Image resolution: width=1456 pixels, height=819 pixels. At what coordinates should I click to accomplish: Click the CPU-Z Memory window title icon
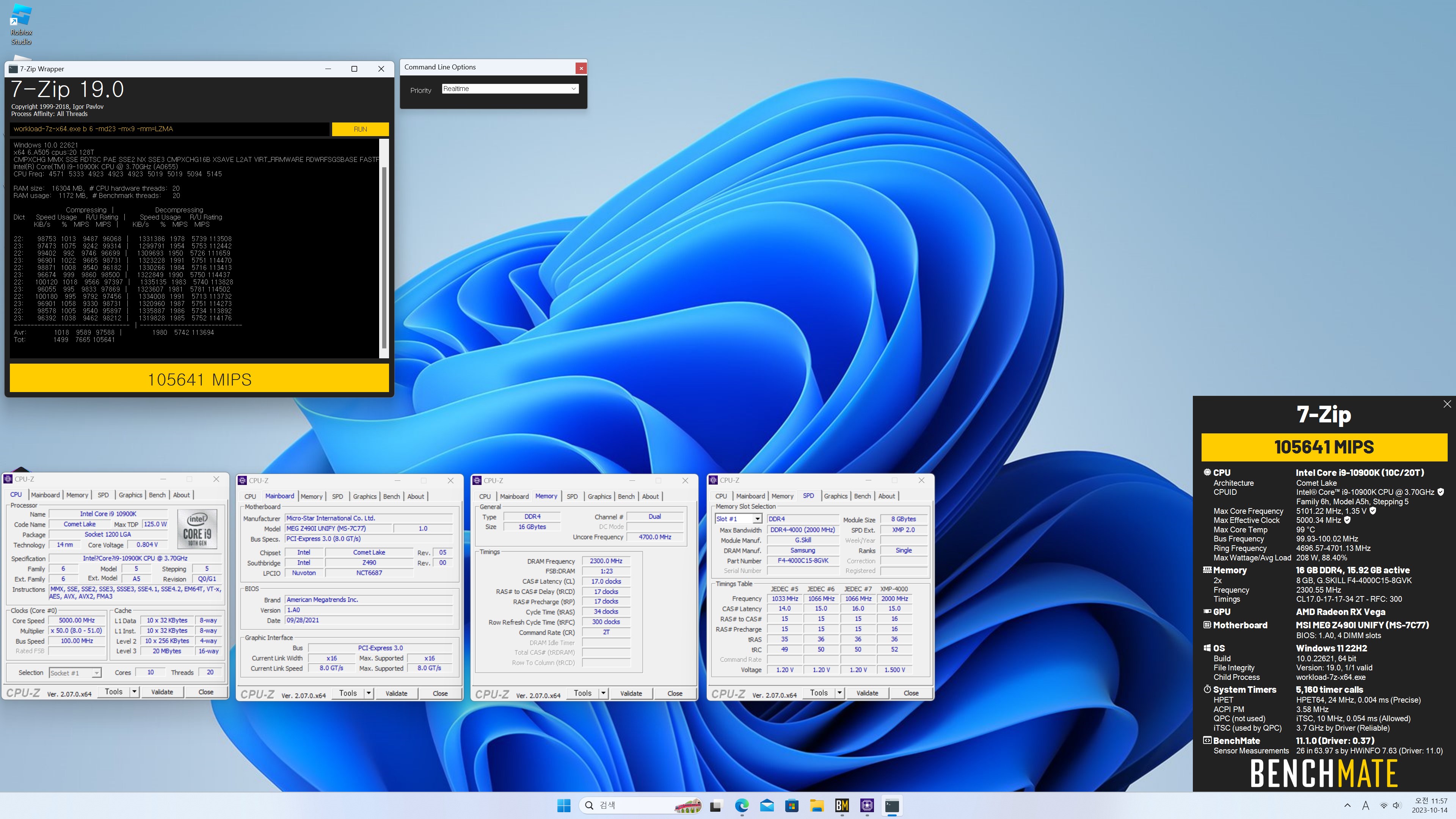[x=477, y=480]
